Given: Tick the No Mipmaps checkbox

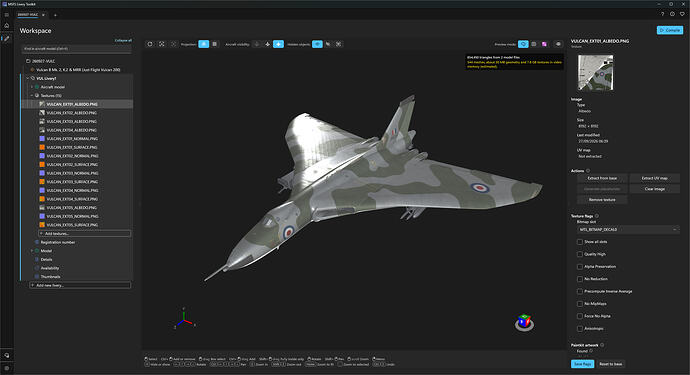Looking at the screenshot, I should [580, 304].
